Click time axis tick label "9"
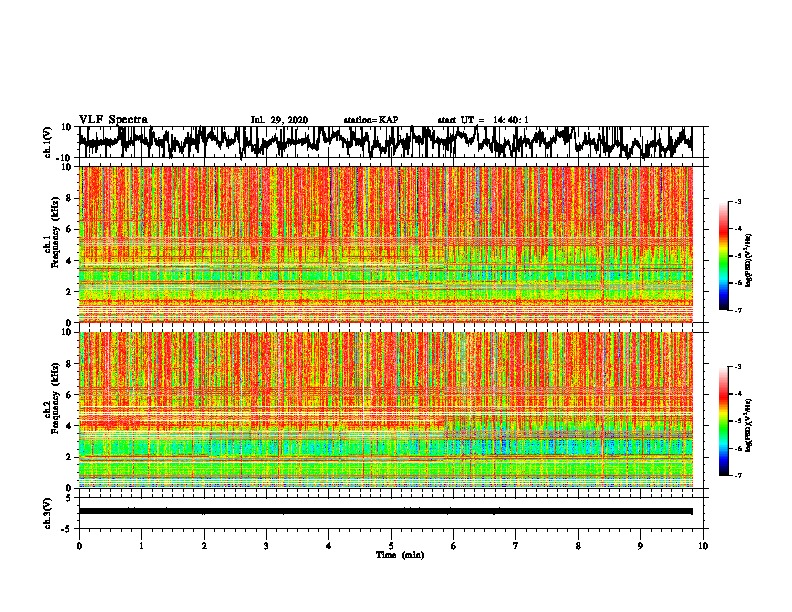This screenshot has height=612, width=792. [x=640, y=546]
